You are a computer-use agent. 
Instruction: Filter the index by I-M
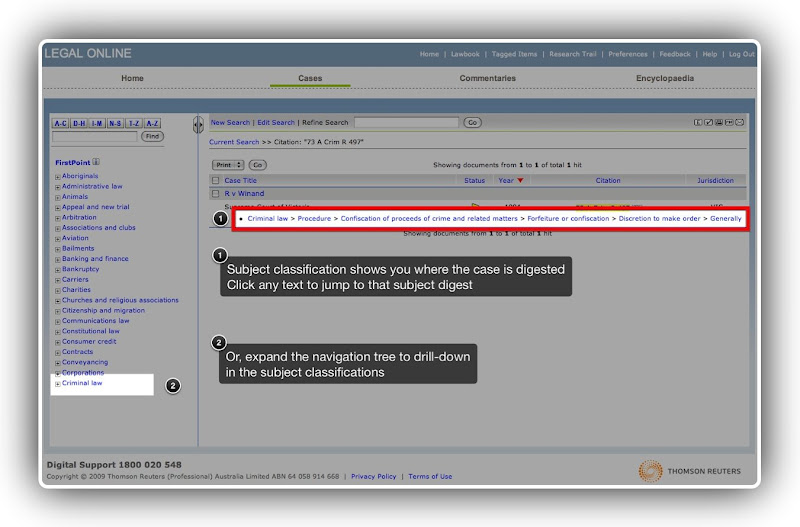pyautogui.click(x=97, y=123)
